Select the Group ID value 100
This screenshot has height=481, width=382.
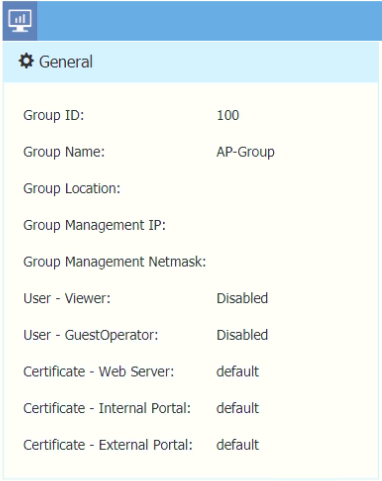click(228, 115)
